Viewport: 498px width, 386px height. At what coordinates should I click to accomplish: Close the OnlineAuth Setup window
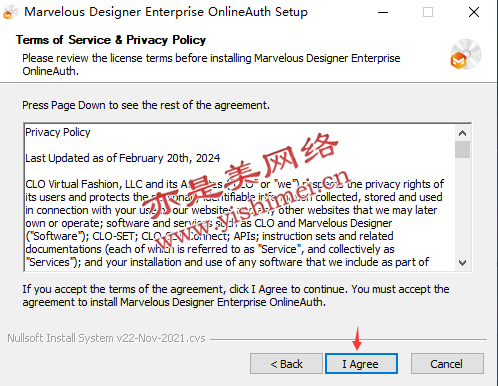click(474, 12)
